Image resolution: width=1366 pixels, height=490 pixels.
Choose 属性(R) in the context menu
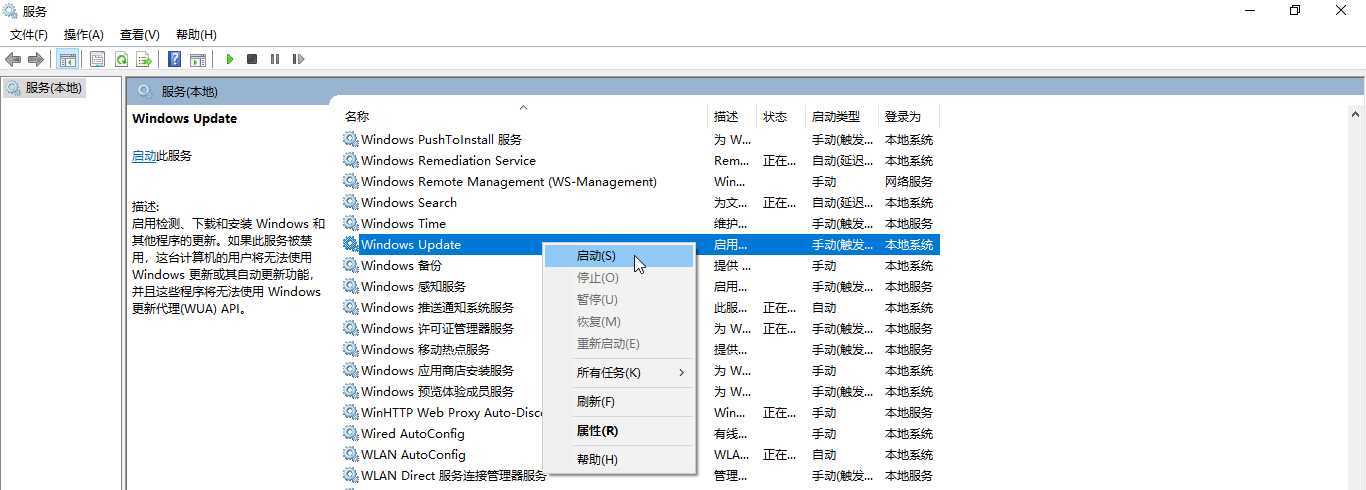click(619, 430)
